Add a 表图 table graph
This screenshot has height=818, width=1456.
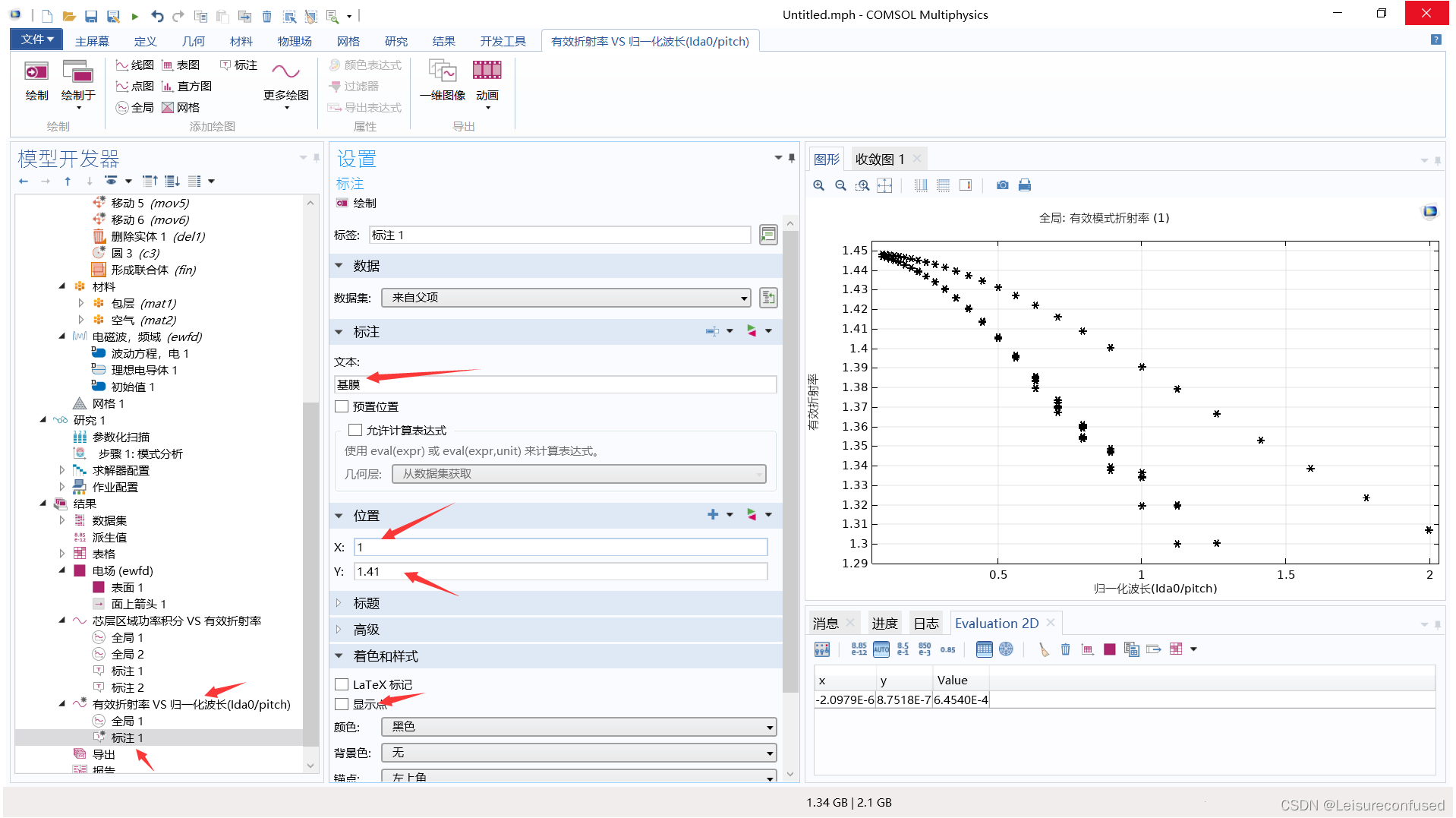tap(181, 65)
